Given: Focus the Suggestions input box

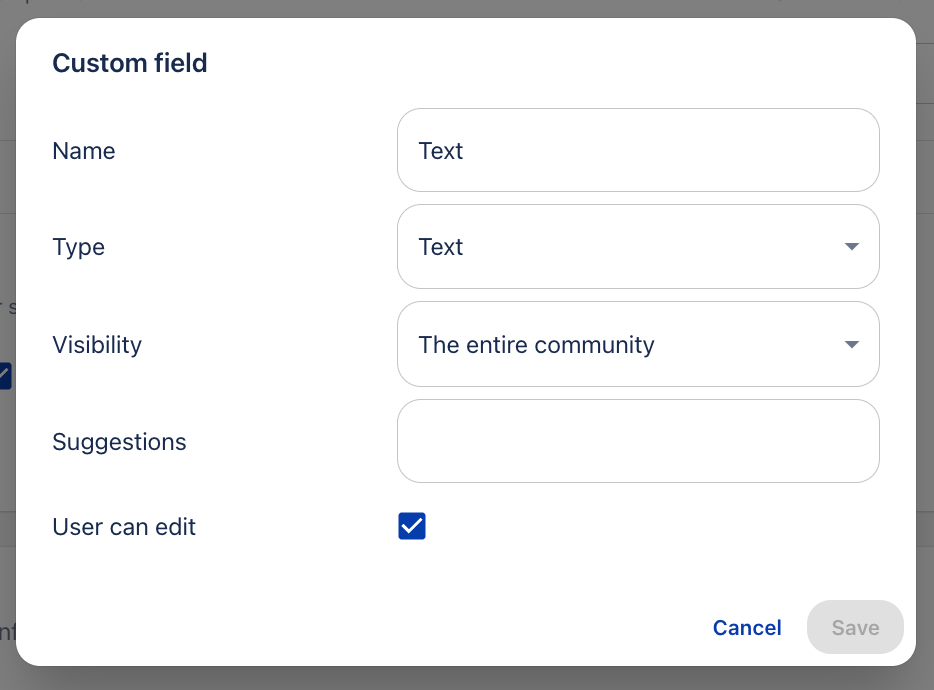Looking at the screenshot, I should pyautogui.click(x=638, y=441).
